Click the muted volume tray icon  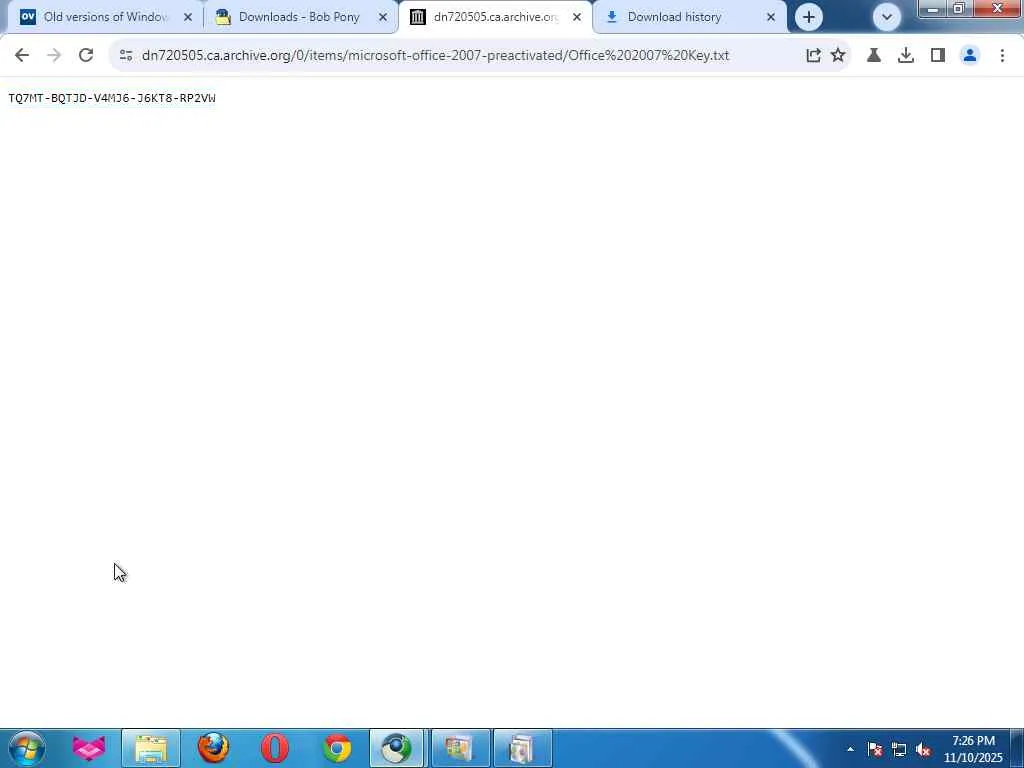coord(923,749)
